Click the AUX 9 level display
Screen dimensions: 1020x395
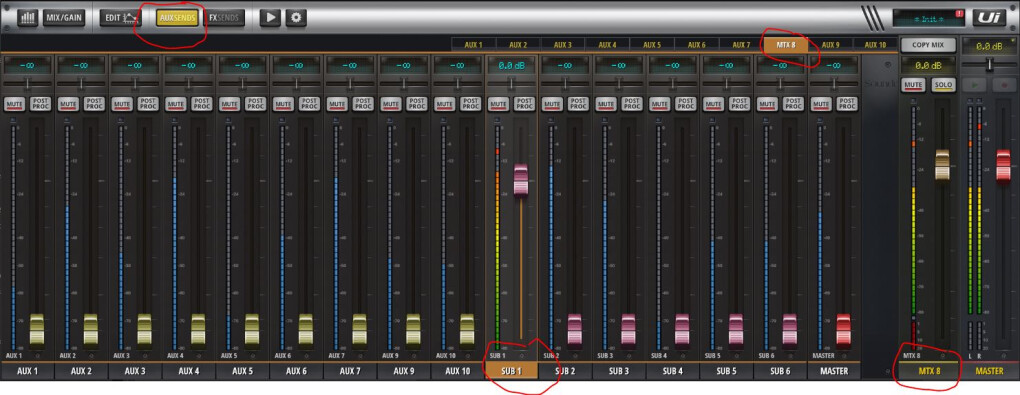pyautogui.click(x=403, y=66)
